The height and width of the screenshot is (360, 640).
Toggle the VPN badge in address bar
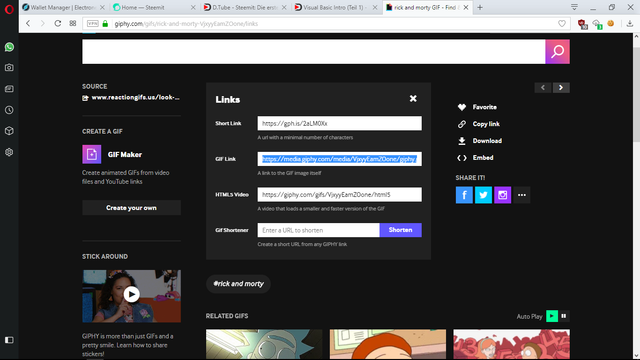93,24
